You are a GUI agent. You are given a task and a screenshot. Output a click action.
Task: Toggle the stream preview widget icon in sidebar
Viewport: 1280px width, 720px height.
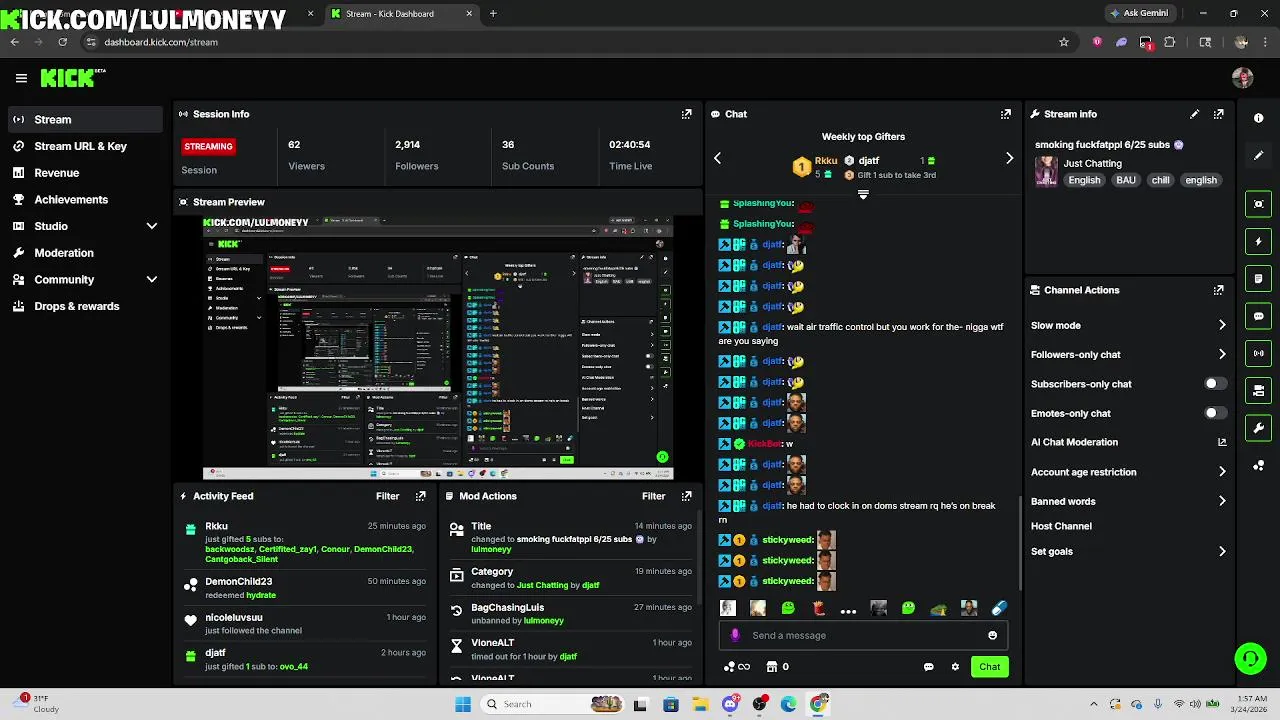[x=1258, y=204]
